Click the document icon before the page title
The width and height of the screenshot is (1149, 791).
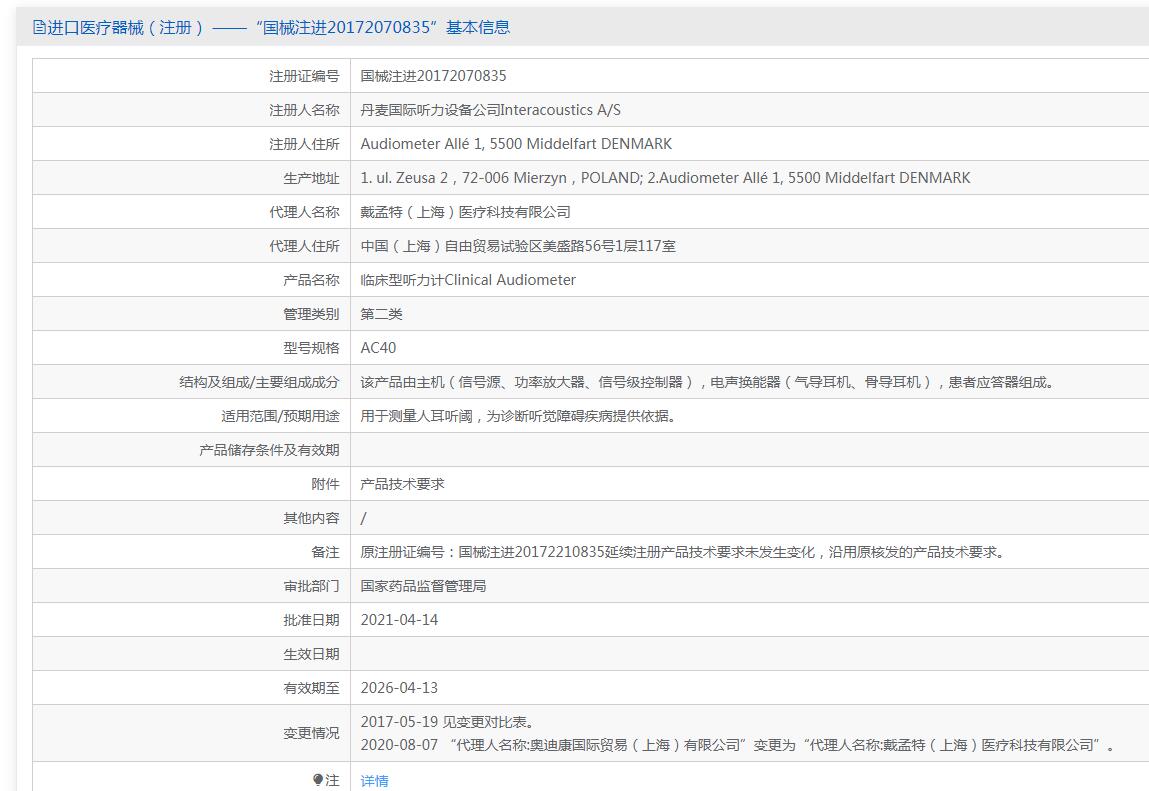39,27
